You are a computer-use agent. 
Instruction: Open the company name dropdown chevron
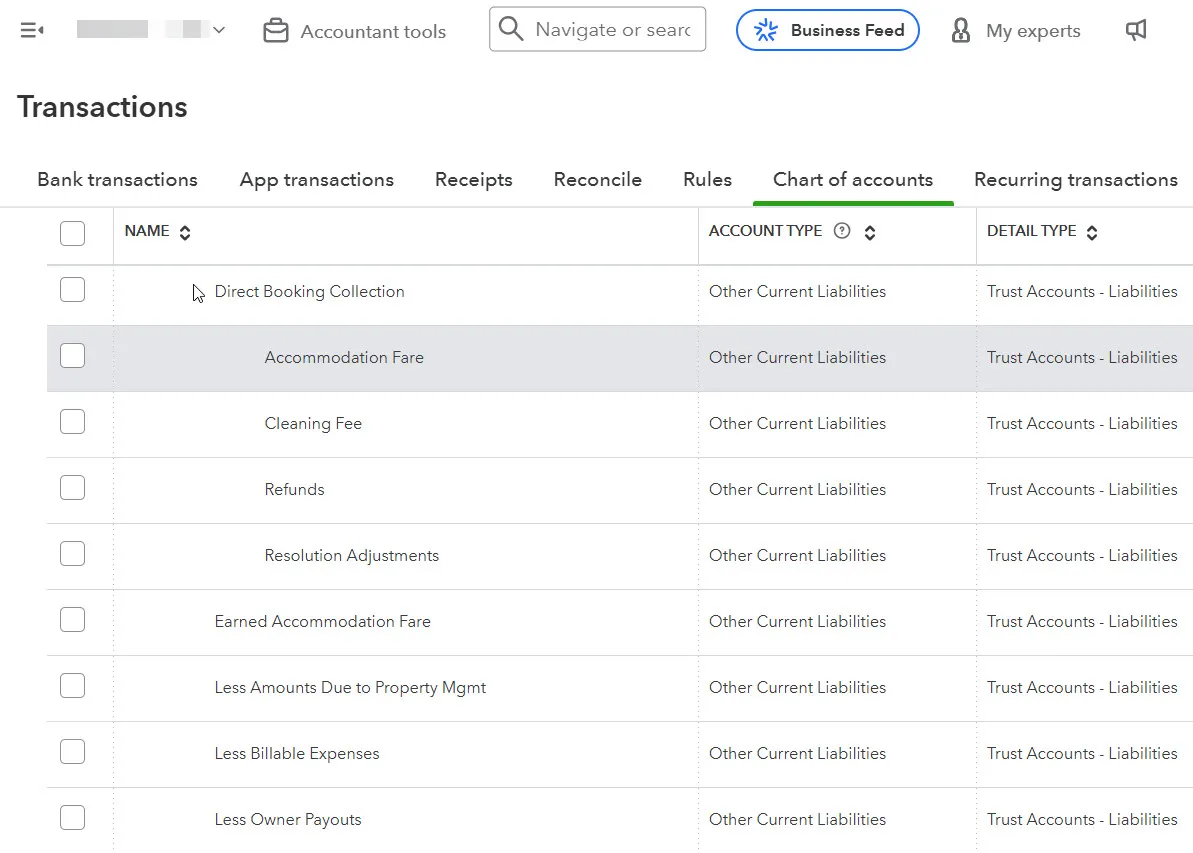click(219, 31)
